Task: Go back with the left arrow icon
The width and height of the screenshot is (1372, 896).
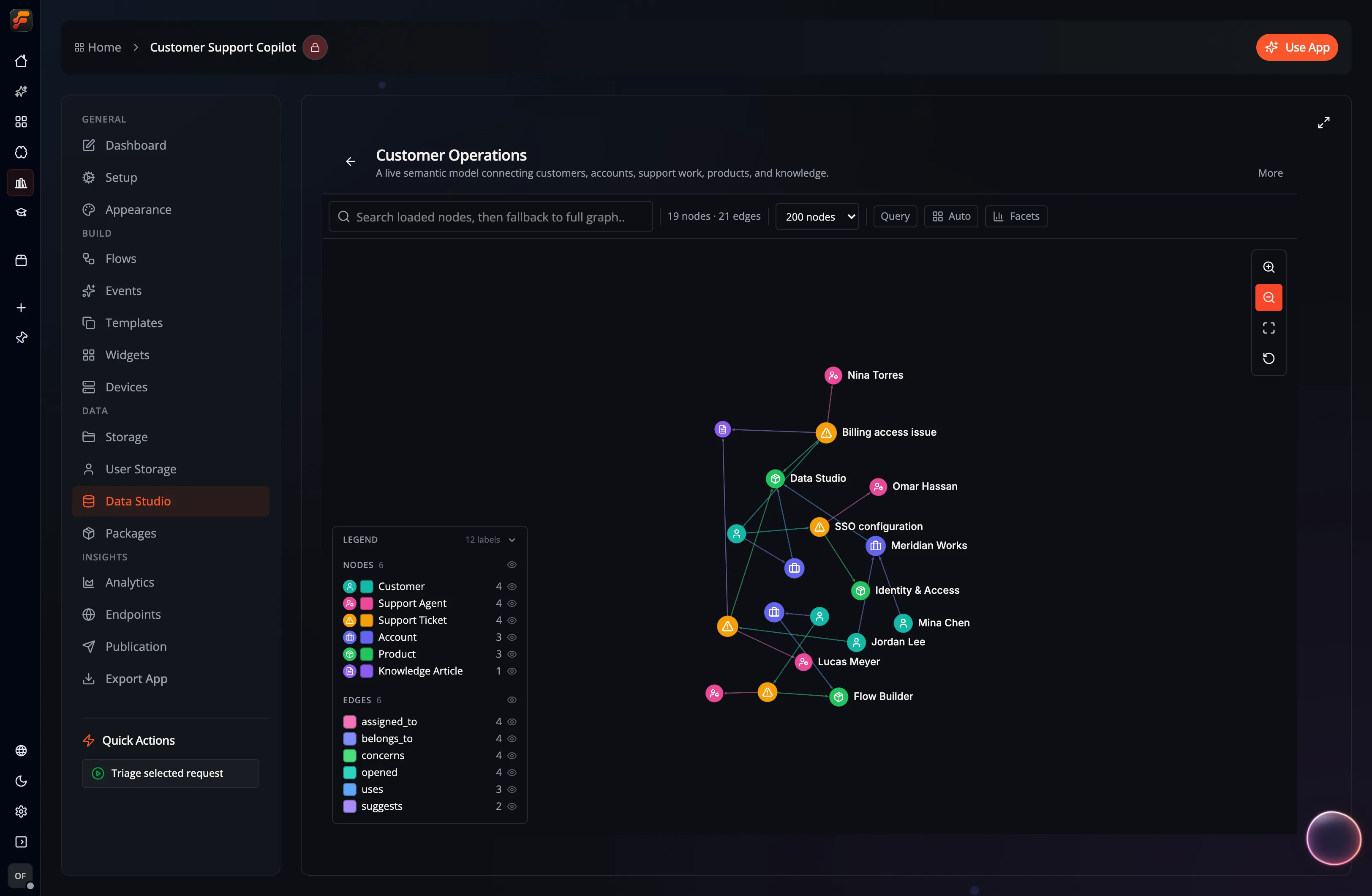Action: [351, 161]
